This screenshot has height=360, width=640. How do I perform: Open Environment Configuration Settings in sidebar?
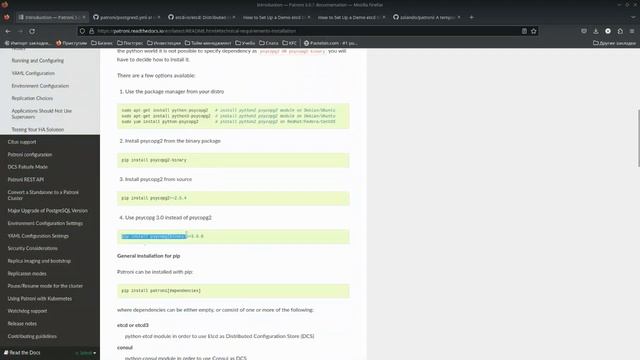[x=45, y=223]
